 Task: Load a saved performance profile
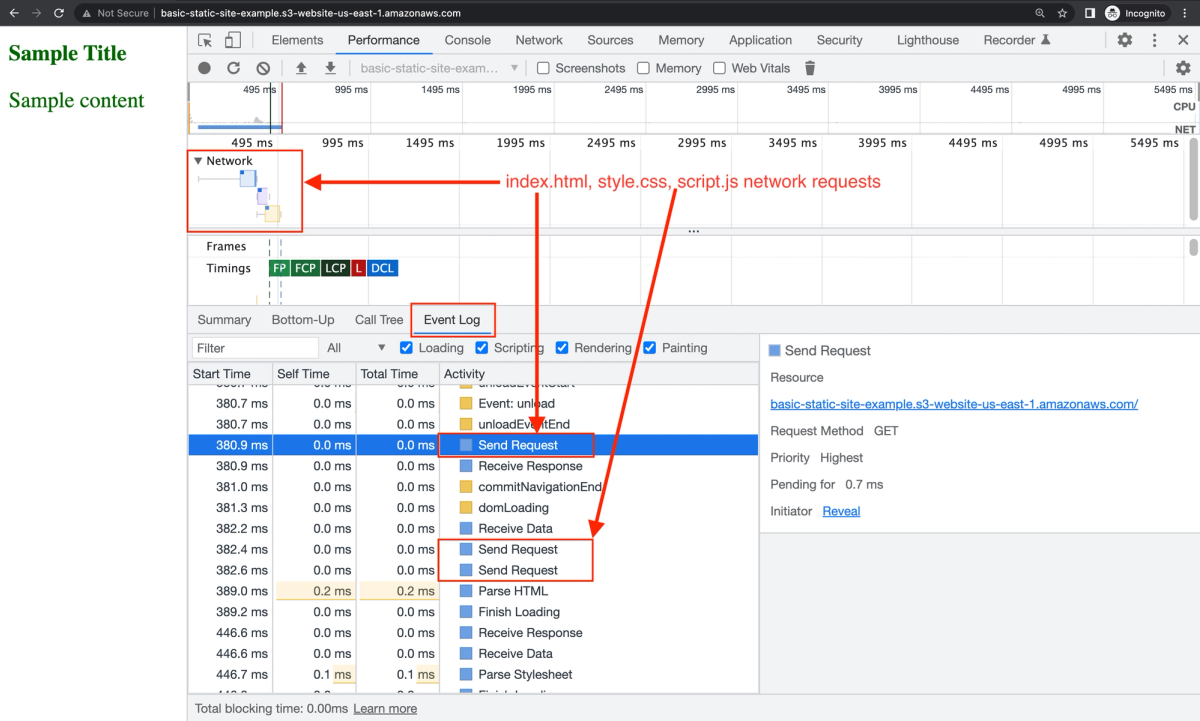pyautogui.click(x=300, y=67)
